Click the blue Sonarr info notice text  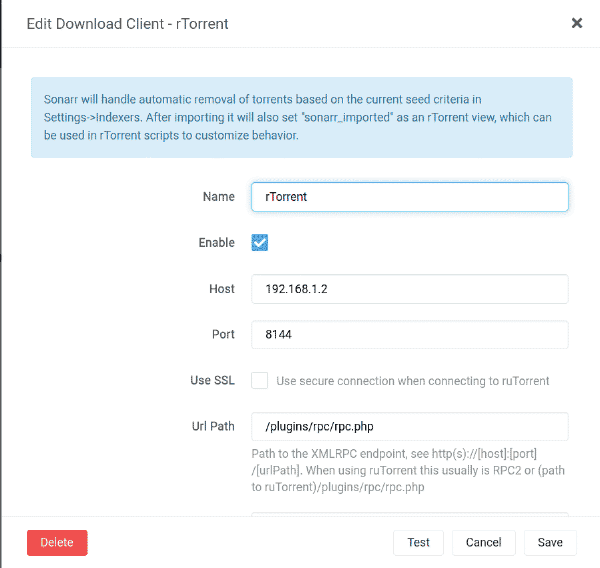298,118
